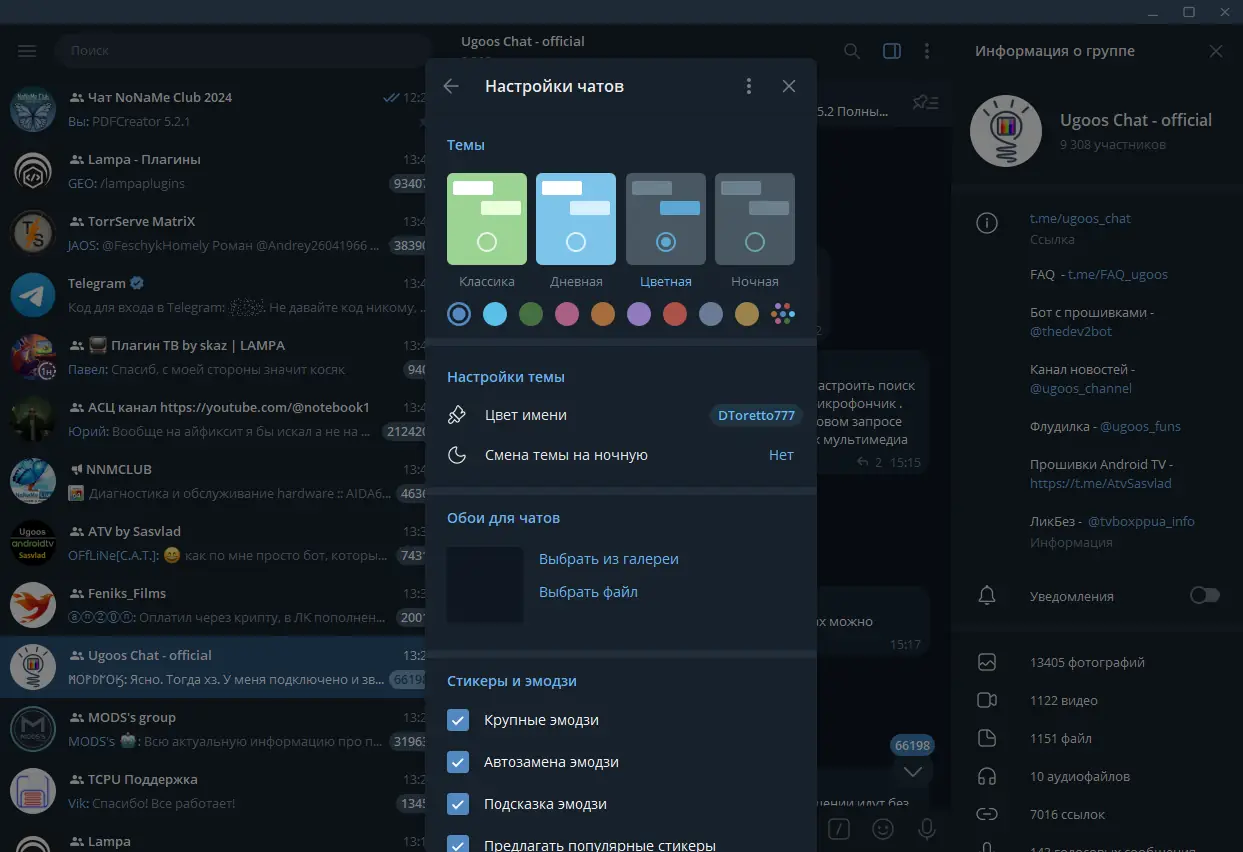Pick the gold accent color
Viewport: 1243px width, 852px height.
coord(747,314)
